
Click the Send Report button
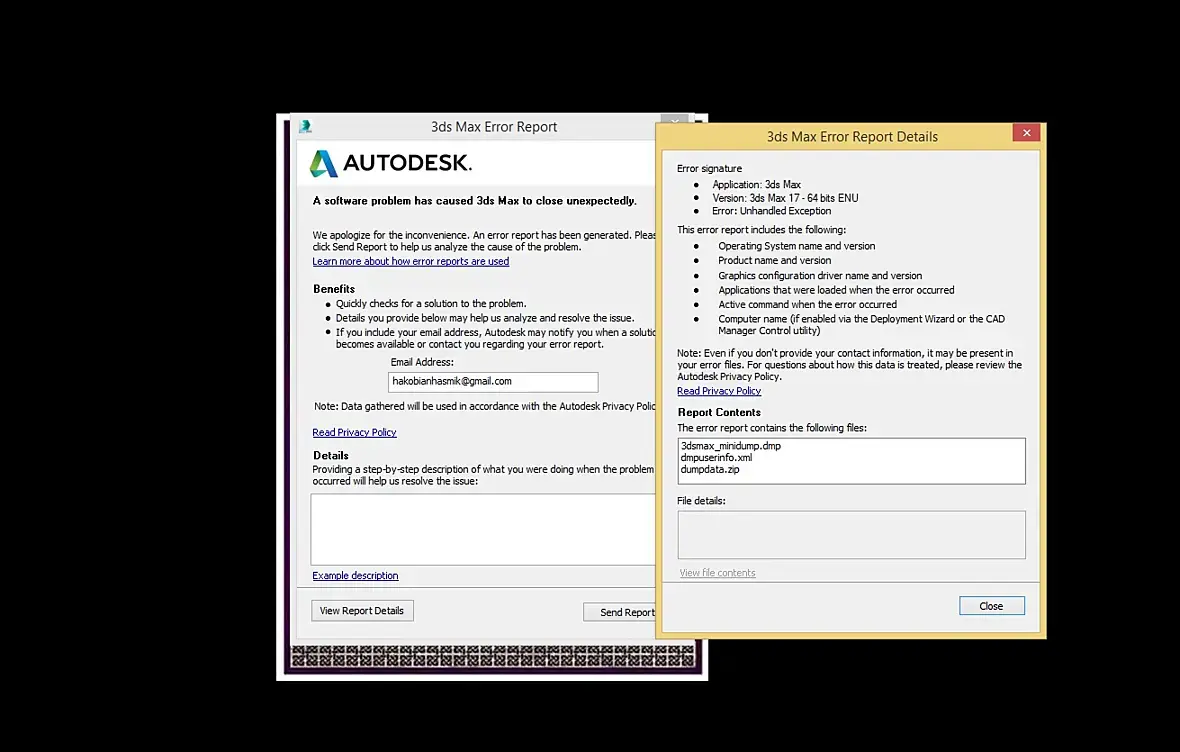tap(621, 612)
